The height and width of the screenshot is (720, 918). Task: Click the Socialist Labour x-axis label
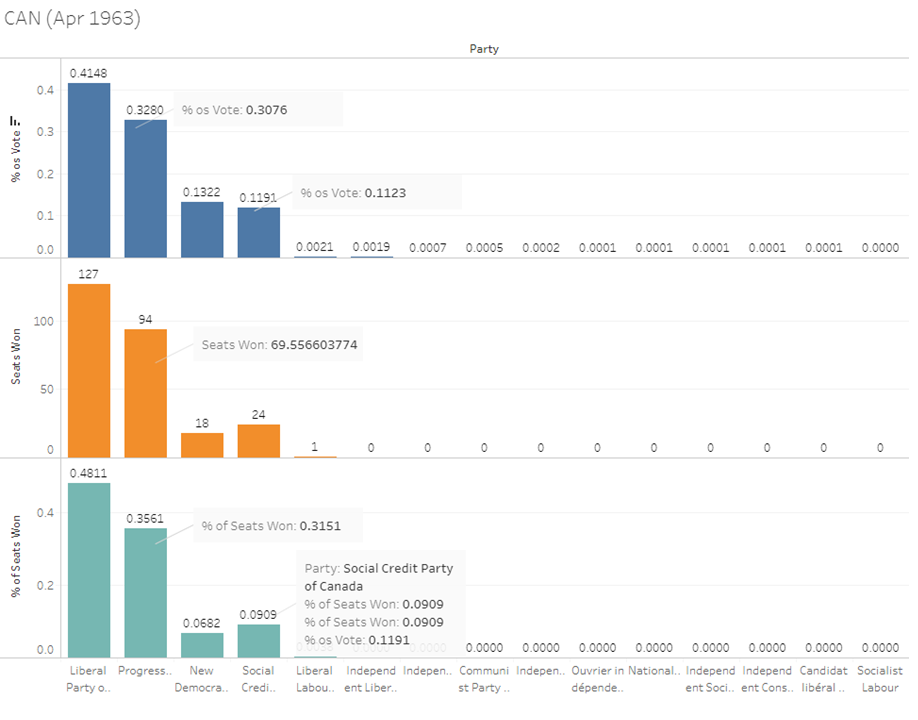(x=880, y=678)
